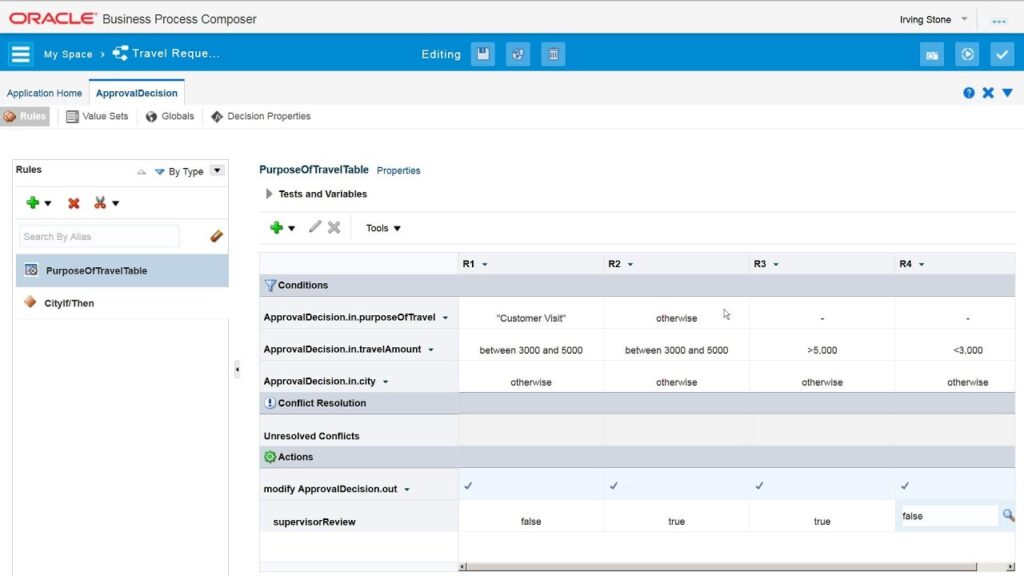
Task: Open the R1 column dropdown
Action: point(485,264)
